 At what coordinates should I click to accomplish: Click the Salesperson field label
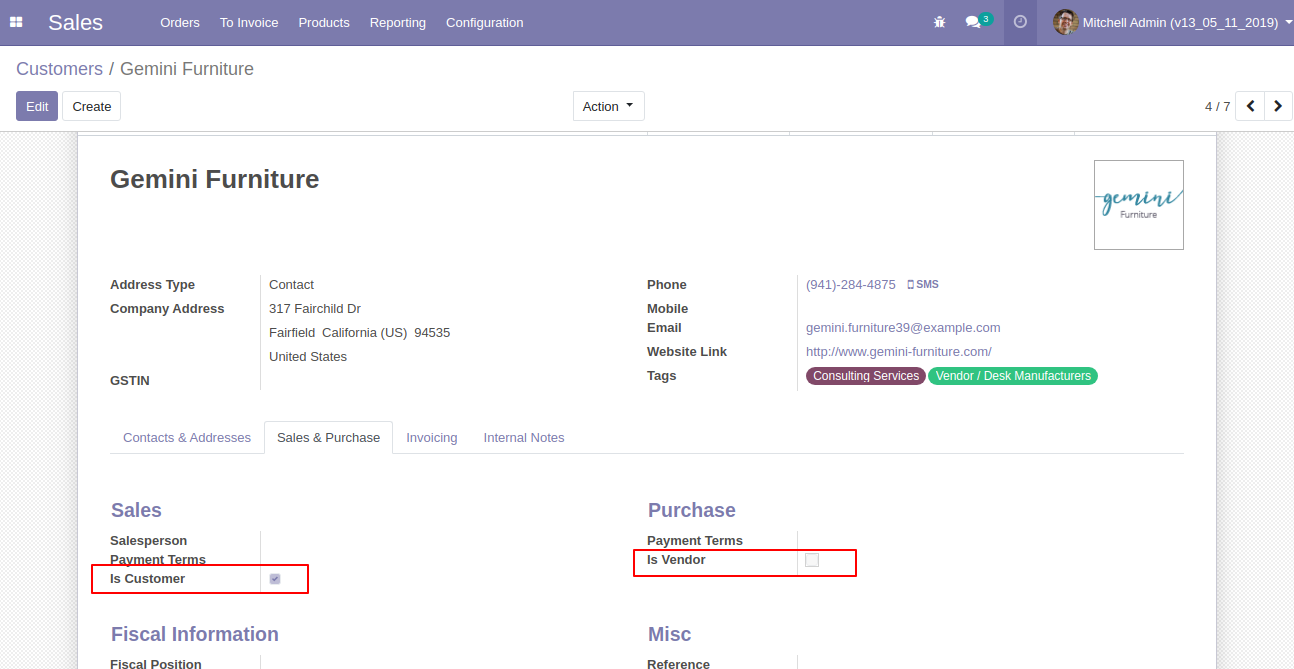(148, 541)
